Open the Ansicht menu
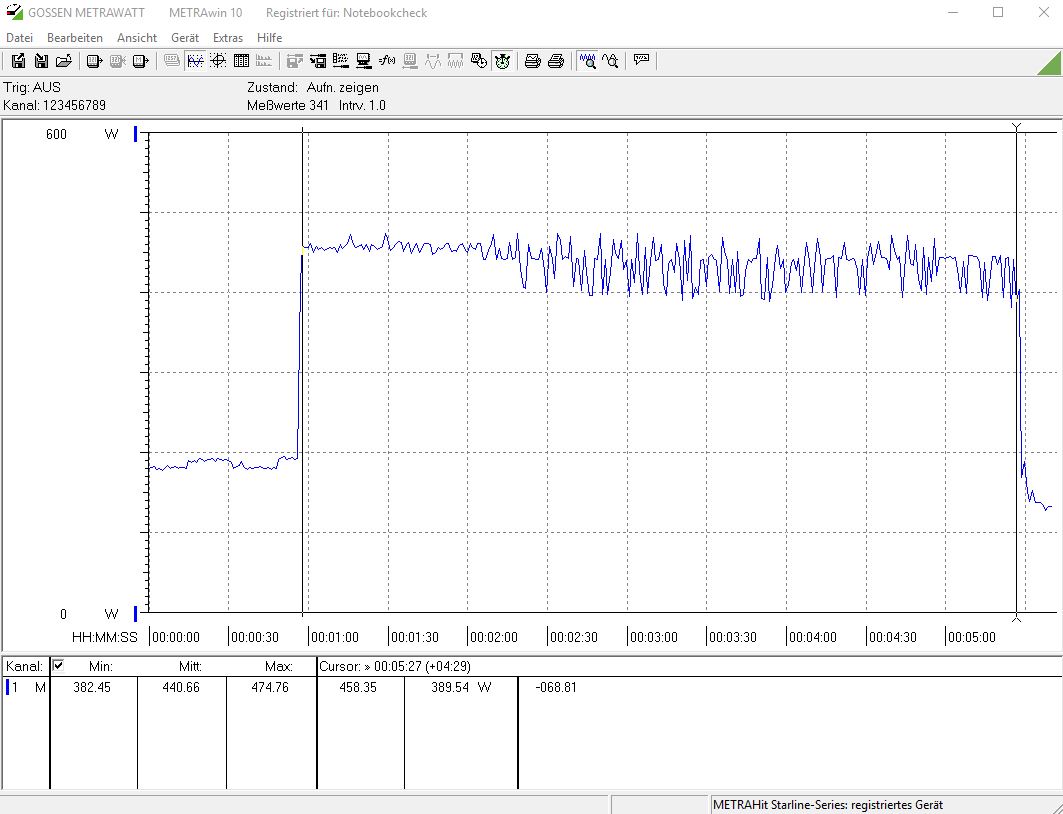The height and width of the screenshot is (814, 1063). point(137,38)
